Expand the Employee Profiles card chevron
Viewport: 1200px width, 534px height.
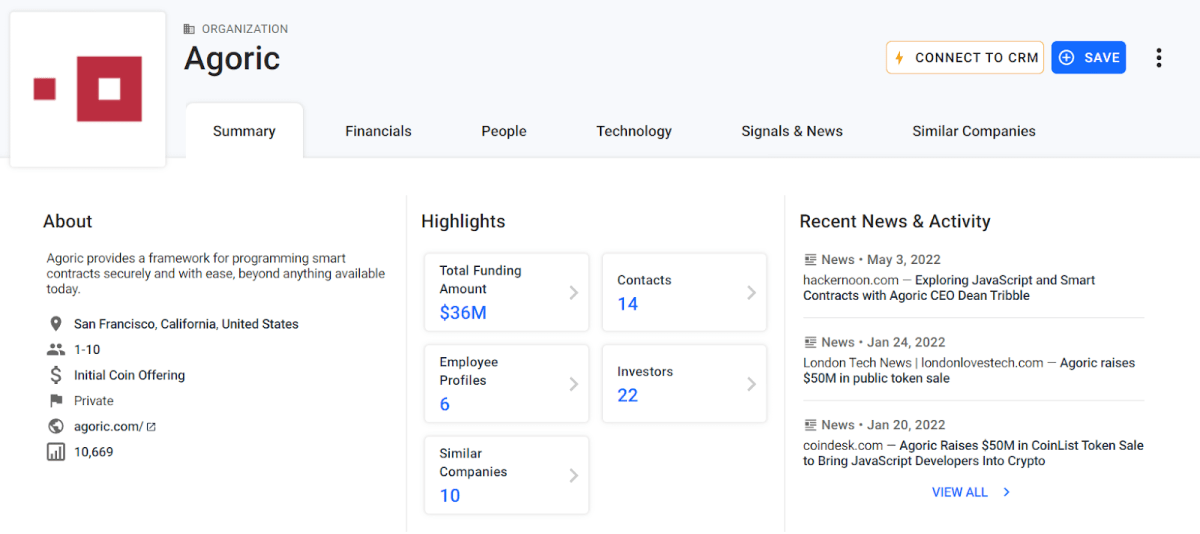[573, 384]
